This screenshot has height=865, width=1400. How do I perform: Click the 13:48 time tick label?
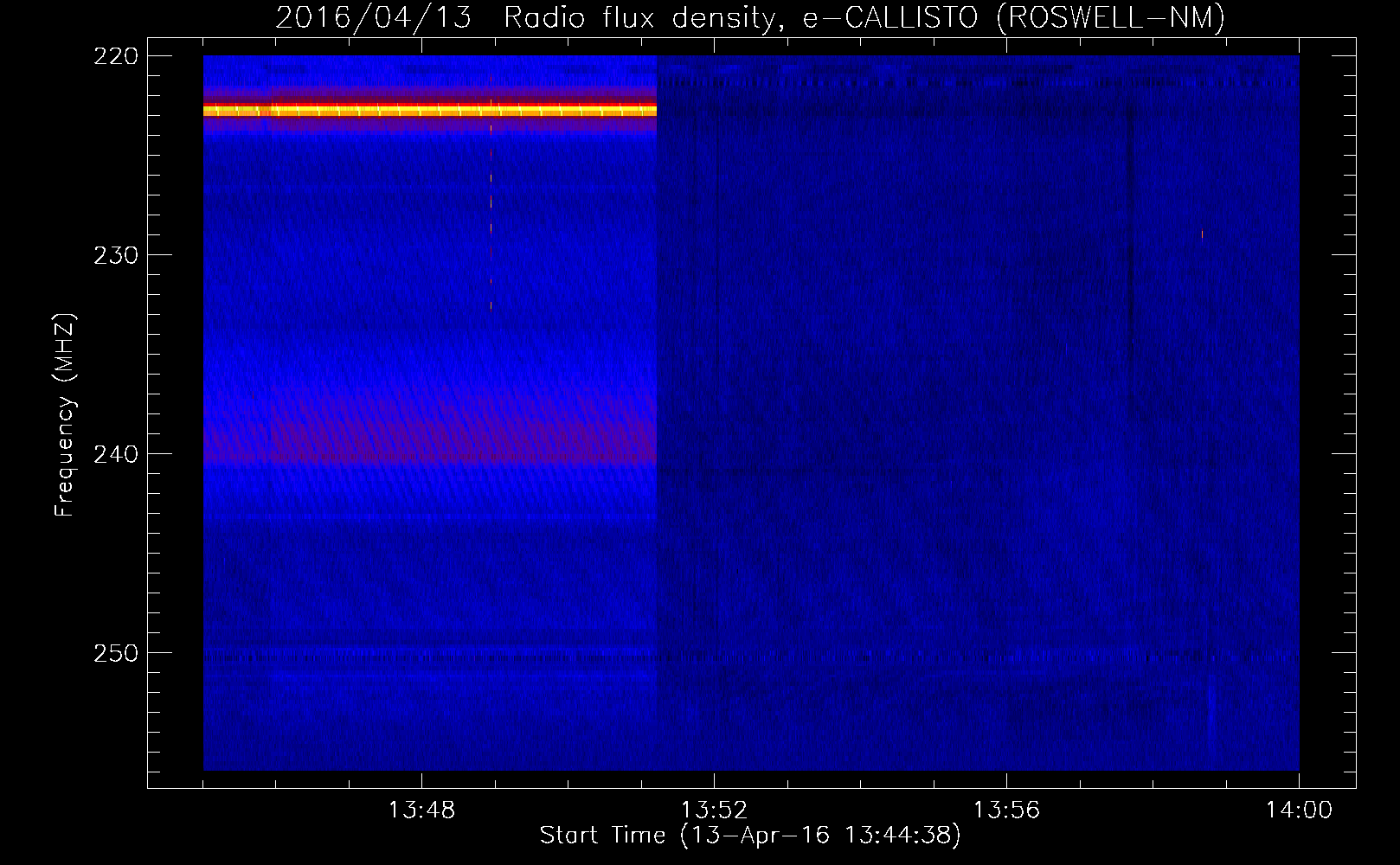point(421,810)
